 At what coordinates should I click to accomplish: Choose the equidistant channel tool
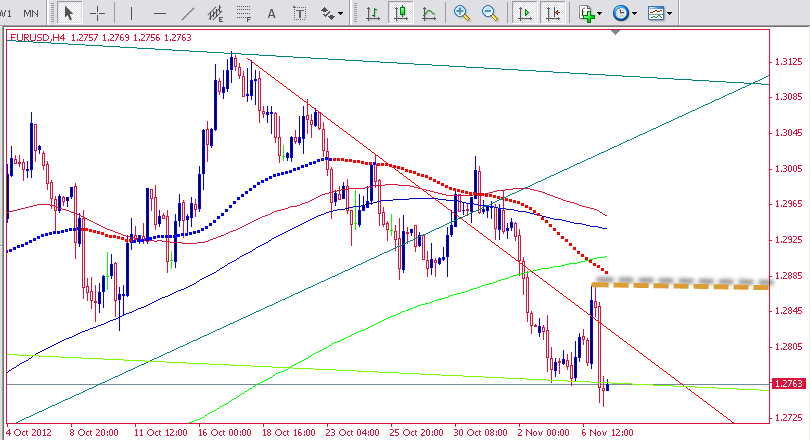[x=213, y=13]
